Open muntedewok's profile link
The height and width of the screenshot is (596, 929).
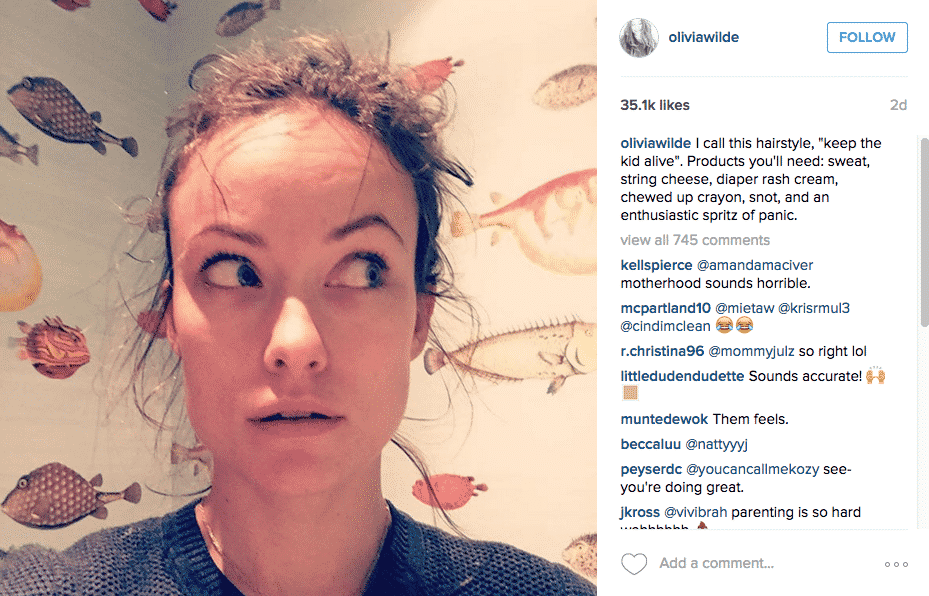(x=664, y=419)
